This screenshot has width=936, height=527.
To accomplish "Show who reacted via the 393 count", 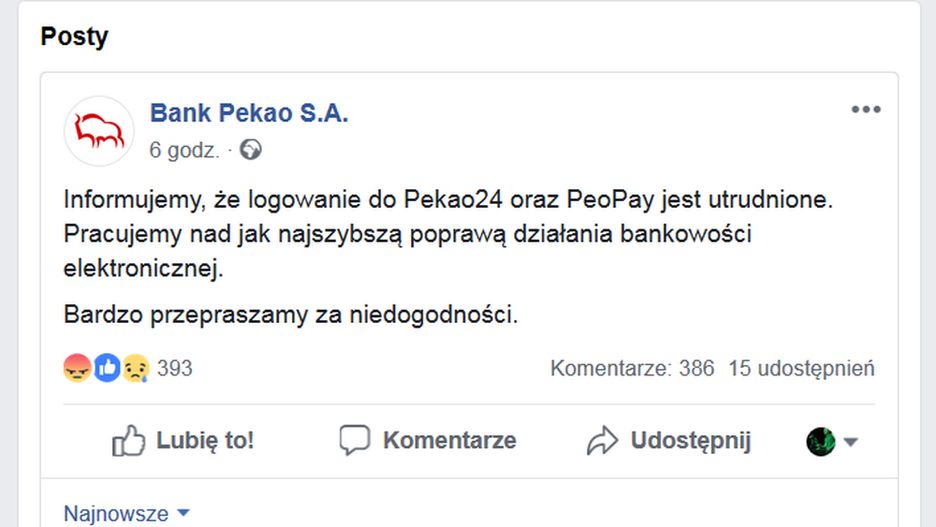I will (x=175, y=368).
